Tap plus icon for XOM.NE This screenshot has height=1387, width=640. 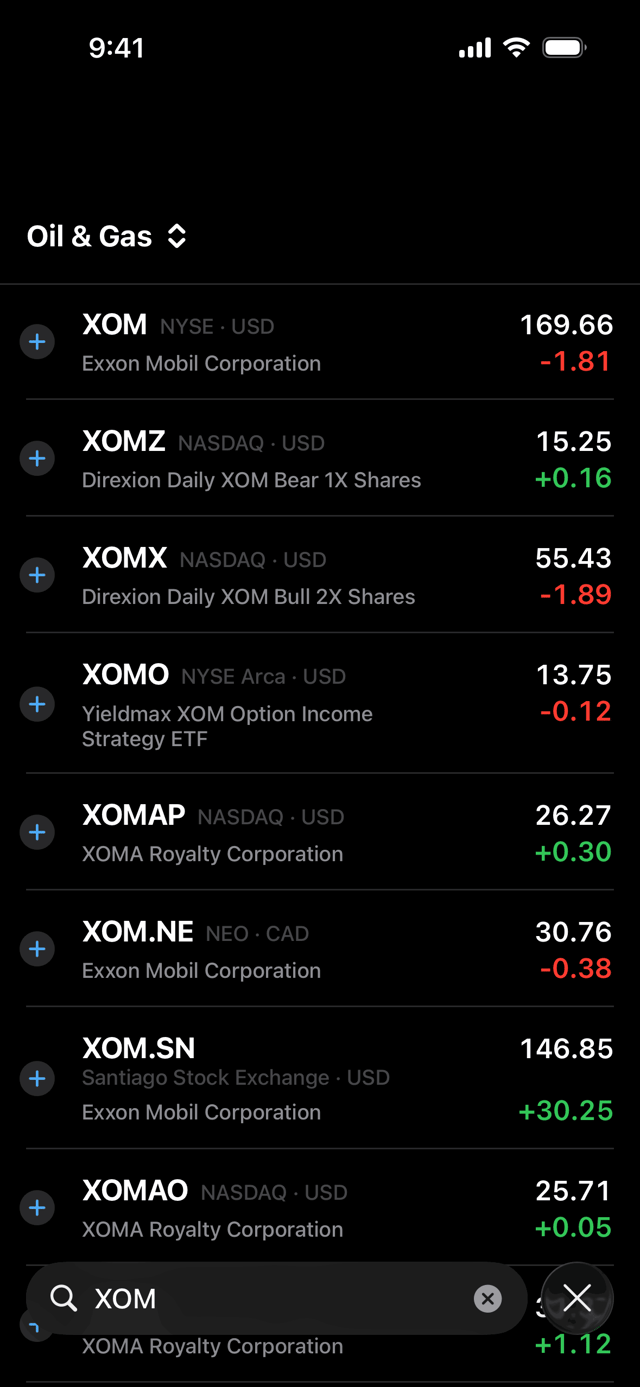tap(37, 949)
